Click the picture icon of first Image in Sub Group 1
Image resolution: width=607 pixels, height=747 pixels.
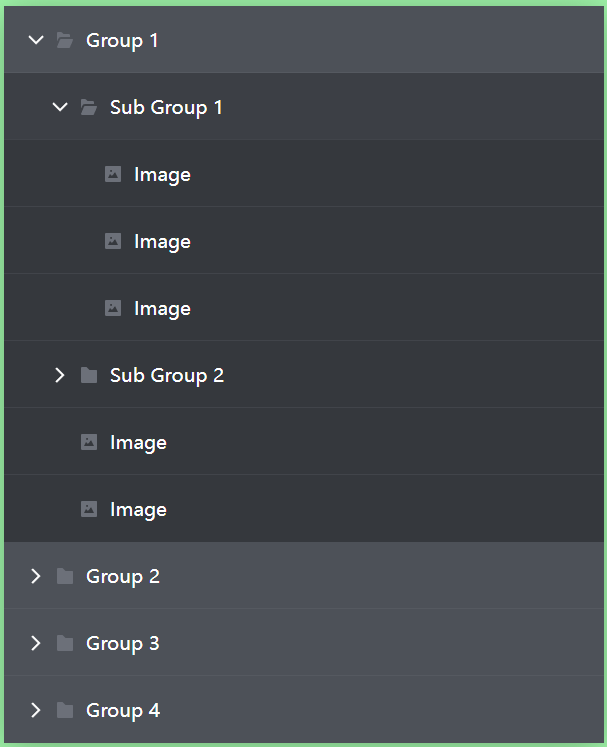[113, 174]
